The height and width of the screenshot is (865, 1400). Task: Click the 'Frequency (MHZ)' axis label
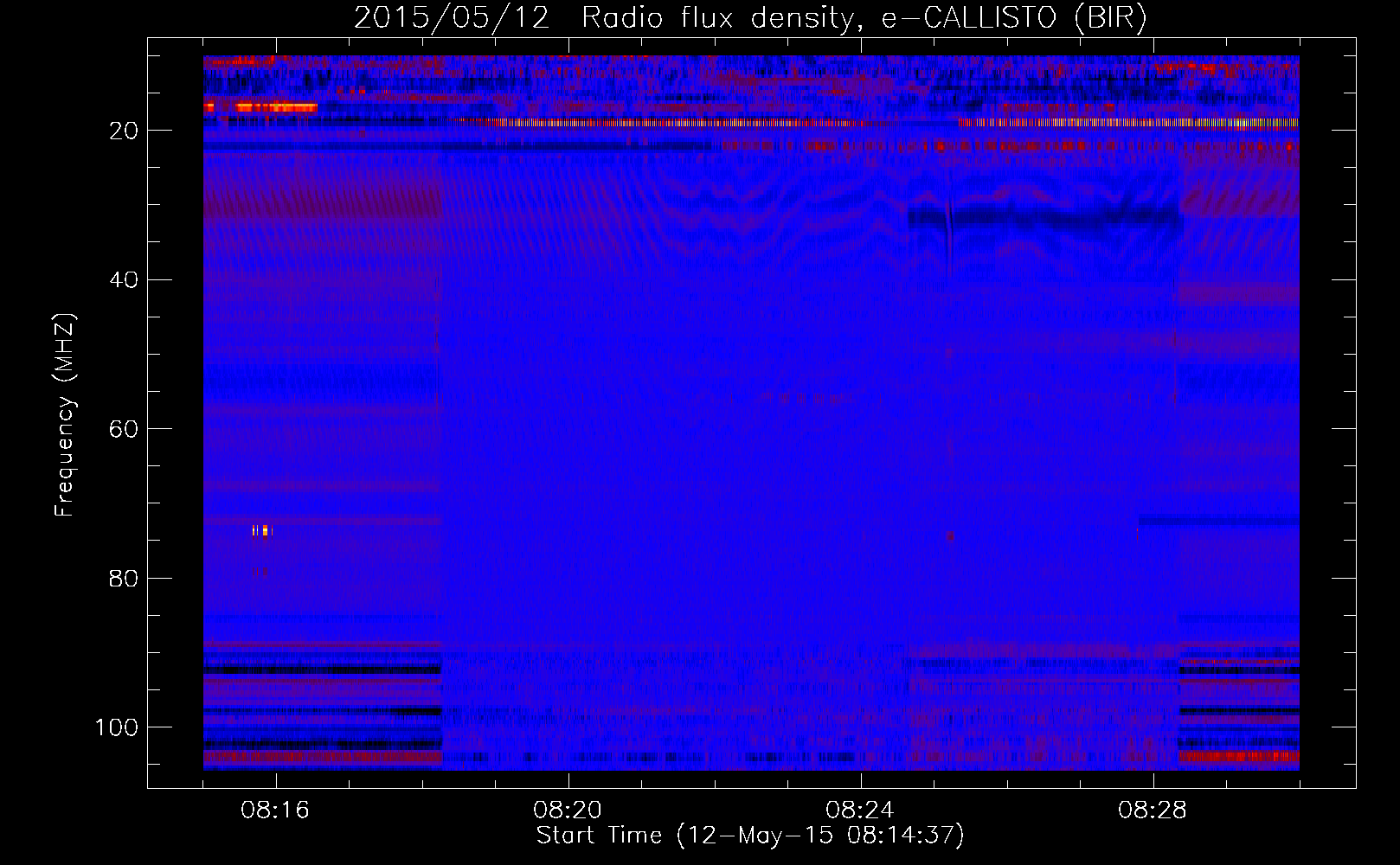coord(65,415)
